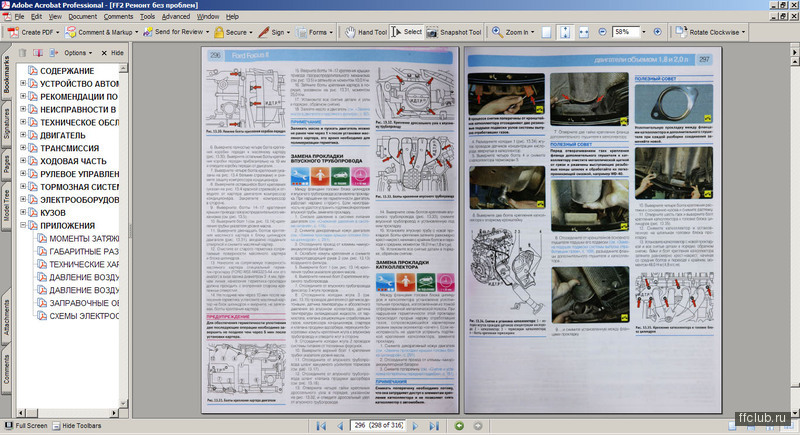Open the File menu
The image size is (800, 435).
19,16
